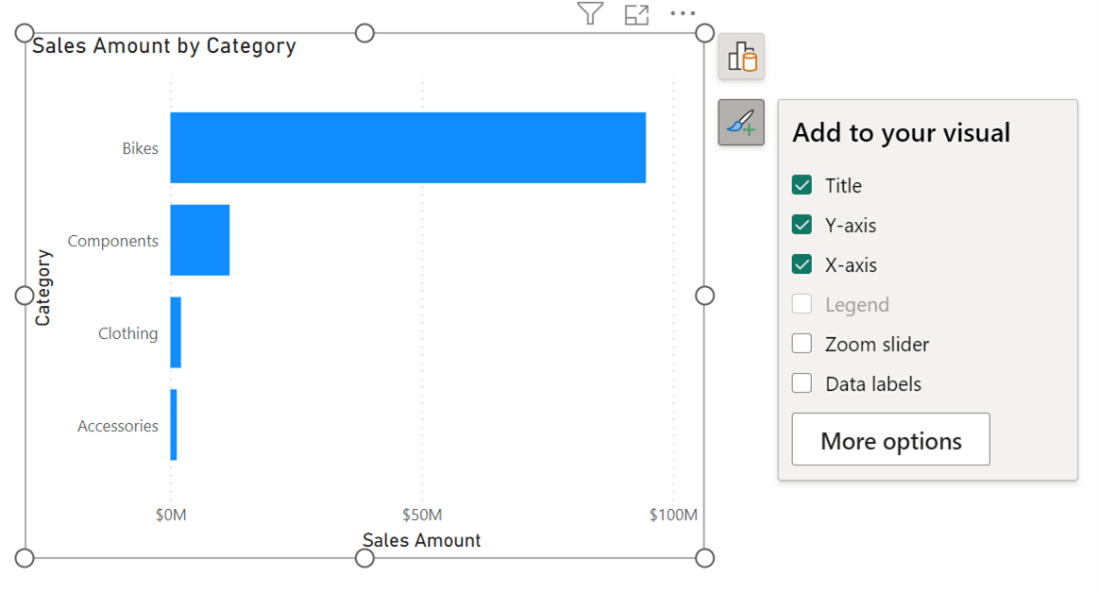
Task: Click the Accessories axis label
Action: (118, 426)
